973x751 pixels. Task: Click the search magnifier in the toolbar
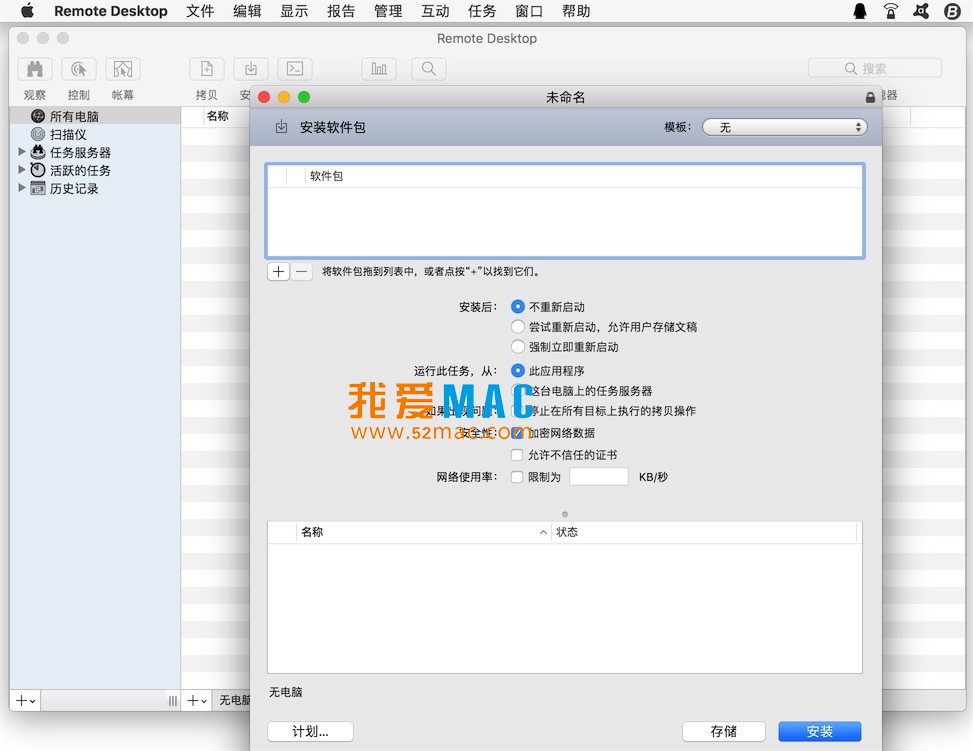click(x=428, y=68)
